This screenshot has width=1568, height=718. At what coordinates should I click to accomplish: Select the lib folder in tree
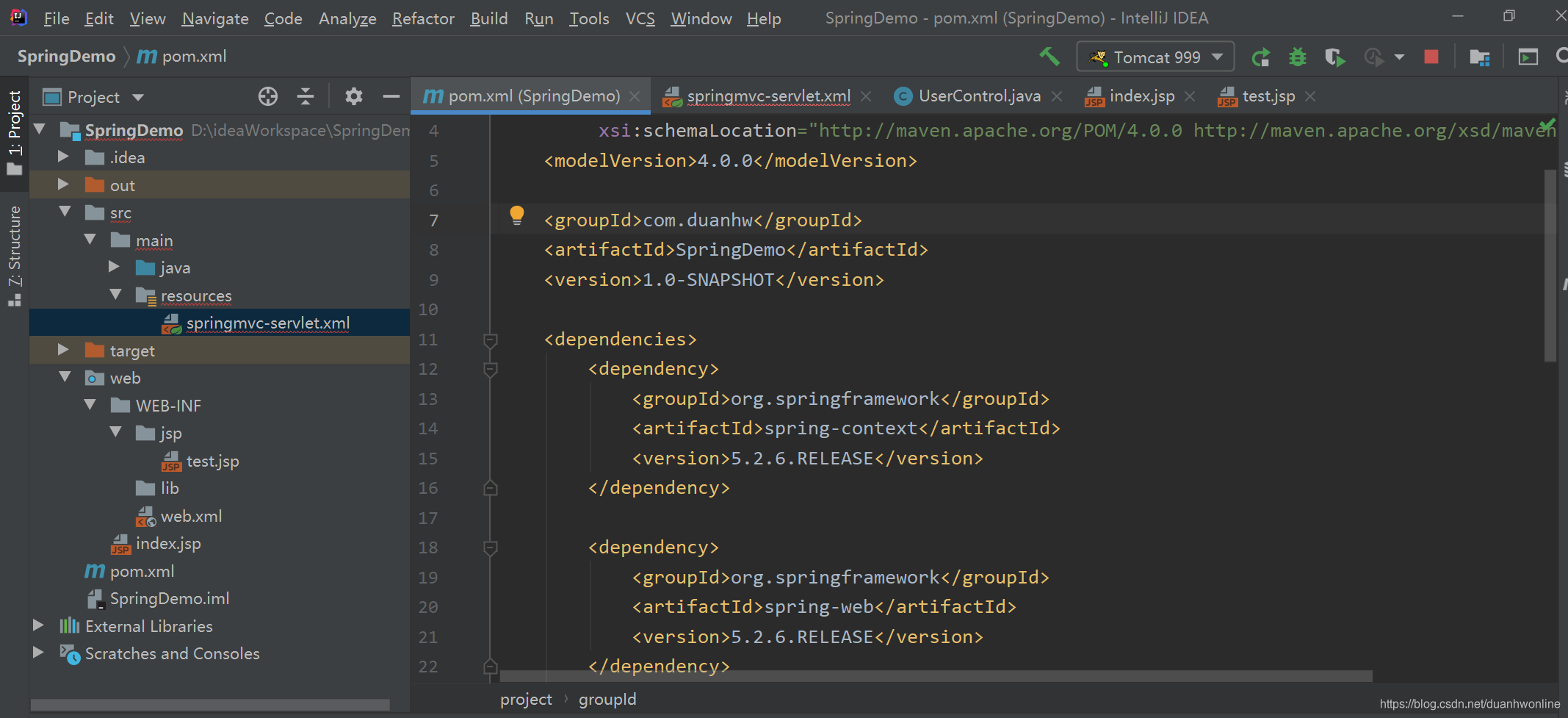(170, 488)
